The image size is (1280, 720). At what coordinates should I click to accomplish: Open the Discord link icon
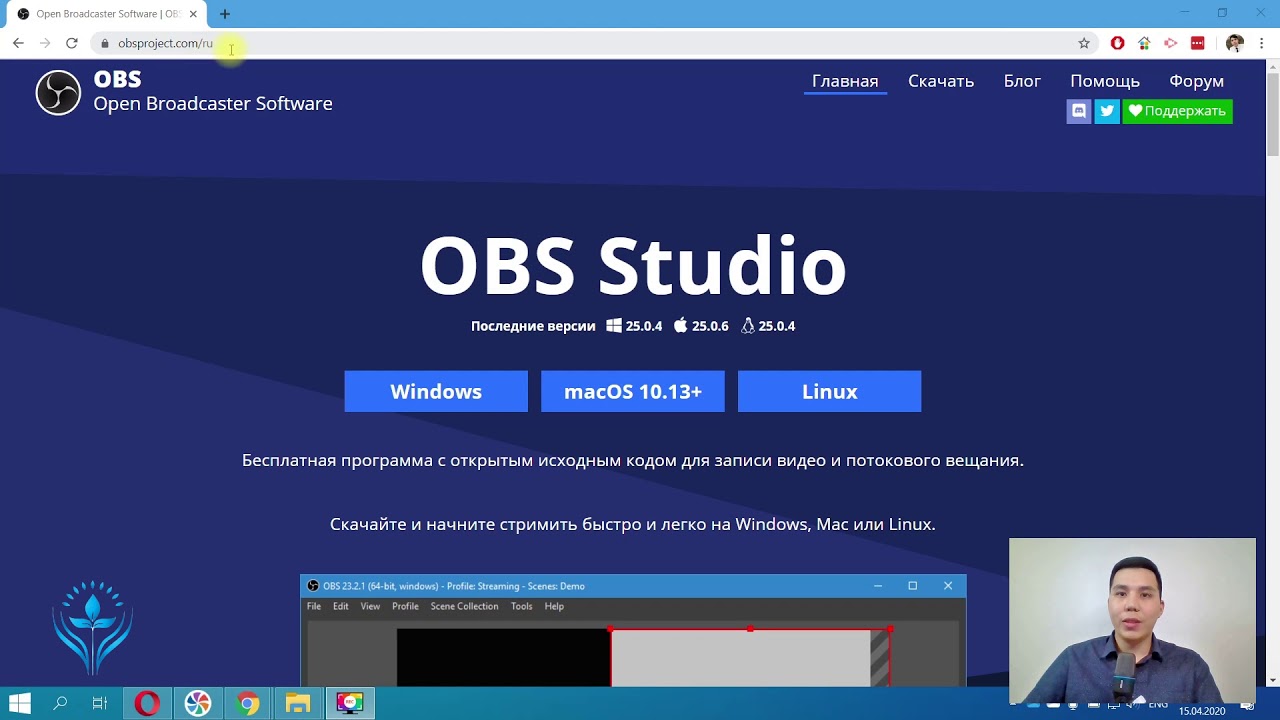tap(1078, 111)
